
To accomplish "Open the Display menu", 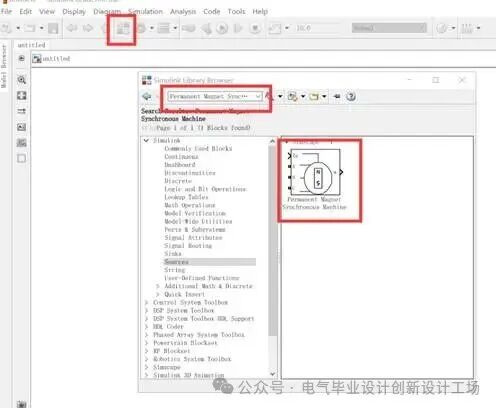I will tap(74, 12).
